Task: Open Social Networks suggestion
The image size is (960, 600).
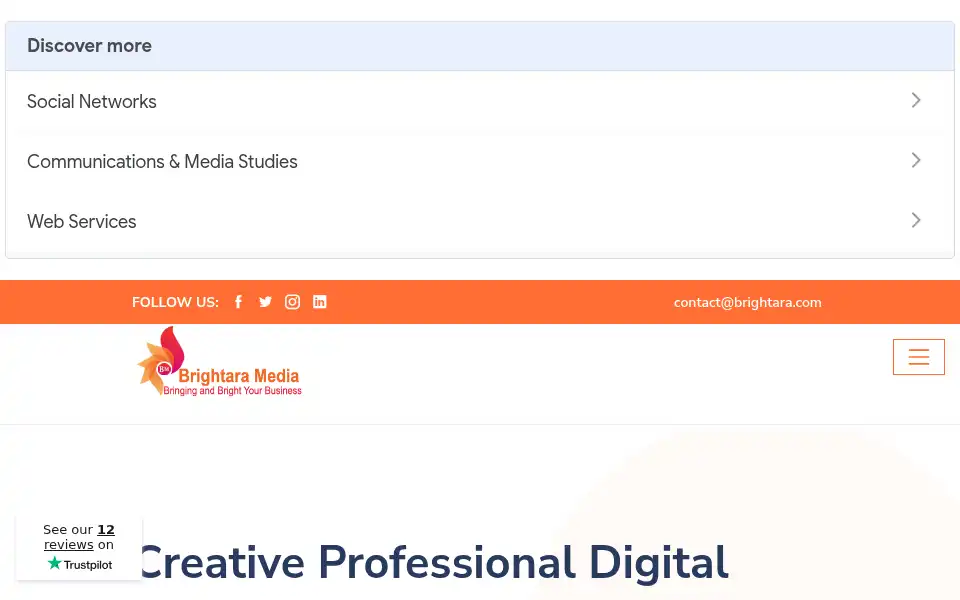Action: click(x=480, y=101)
